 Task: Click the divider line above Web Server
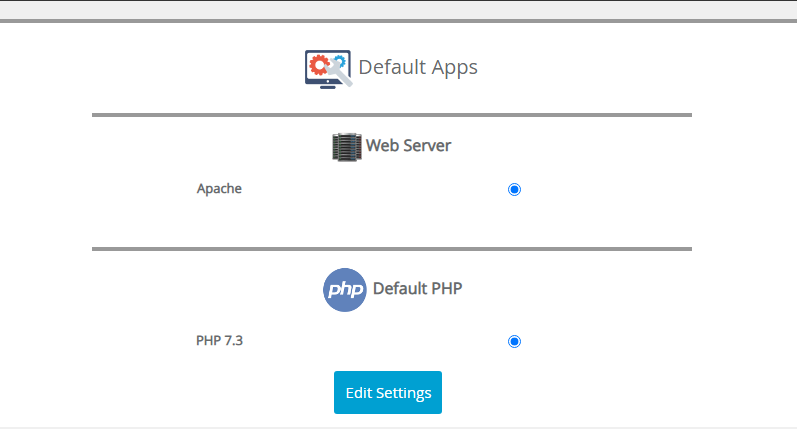392,115
